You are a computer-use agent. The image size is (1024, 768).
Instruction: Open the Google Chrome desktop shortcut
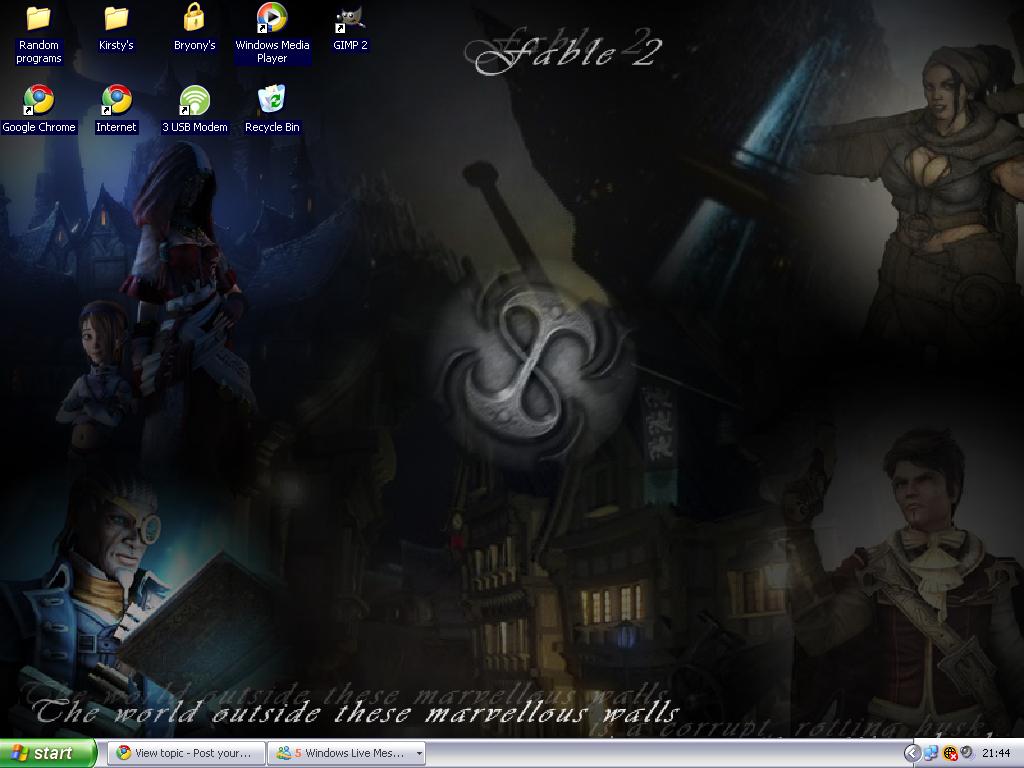coord(38,100)
